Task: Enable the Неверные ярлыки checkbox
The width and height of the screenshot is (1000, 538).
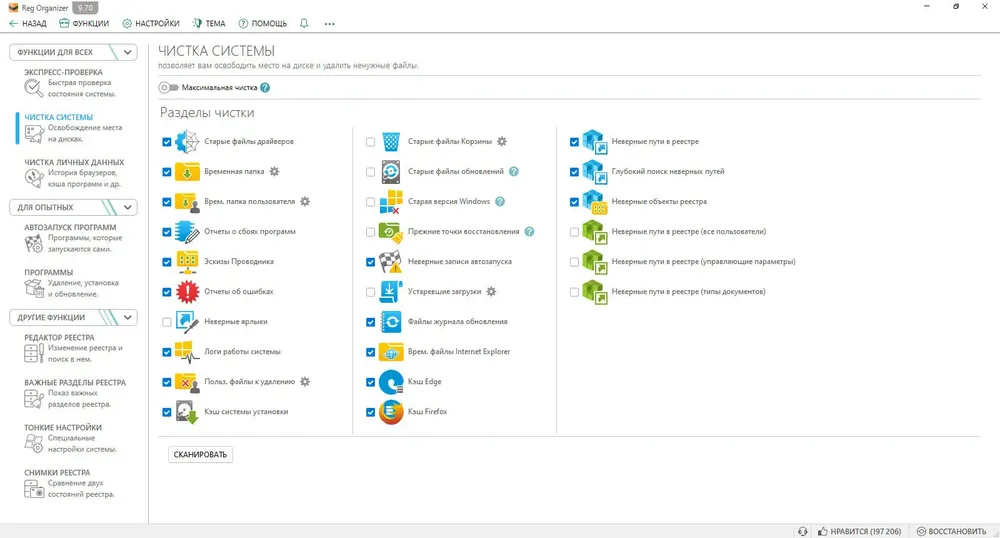Action: click(167, 322)
